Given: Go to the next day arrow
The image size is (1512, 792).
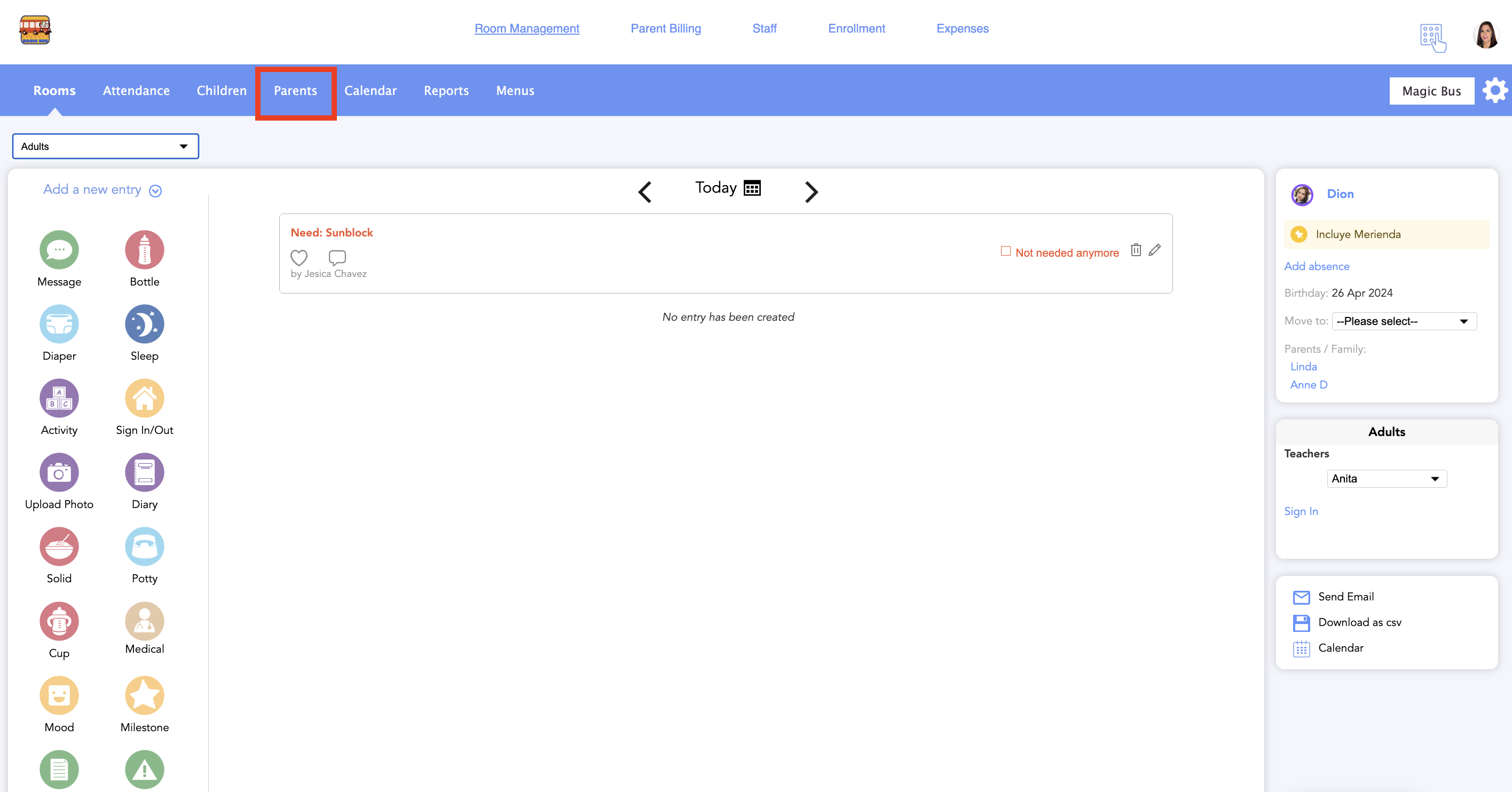Looking at the screenshot, I should click(810, 191).
